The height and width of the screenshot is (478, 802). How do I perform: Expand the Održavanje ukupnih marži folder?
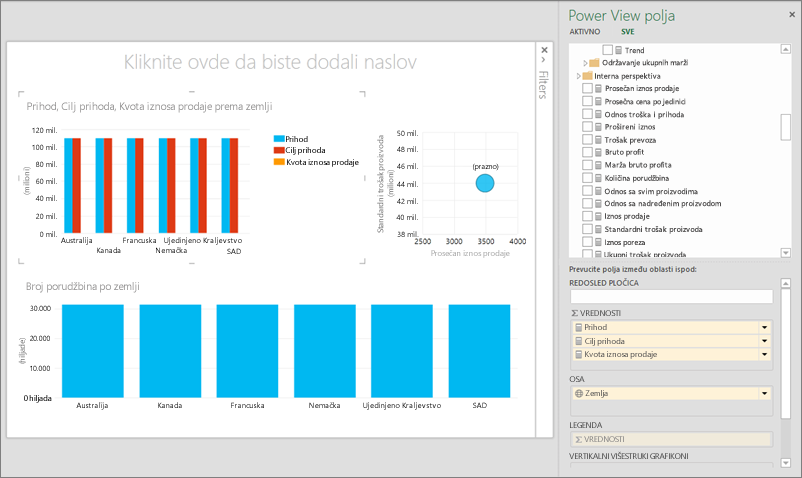(585, 63)
